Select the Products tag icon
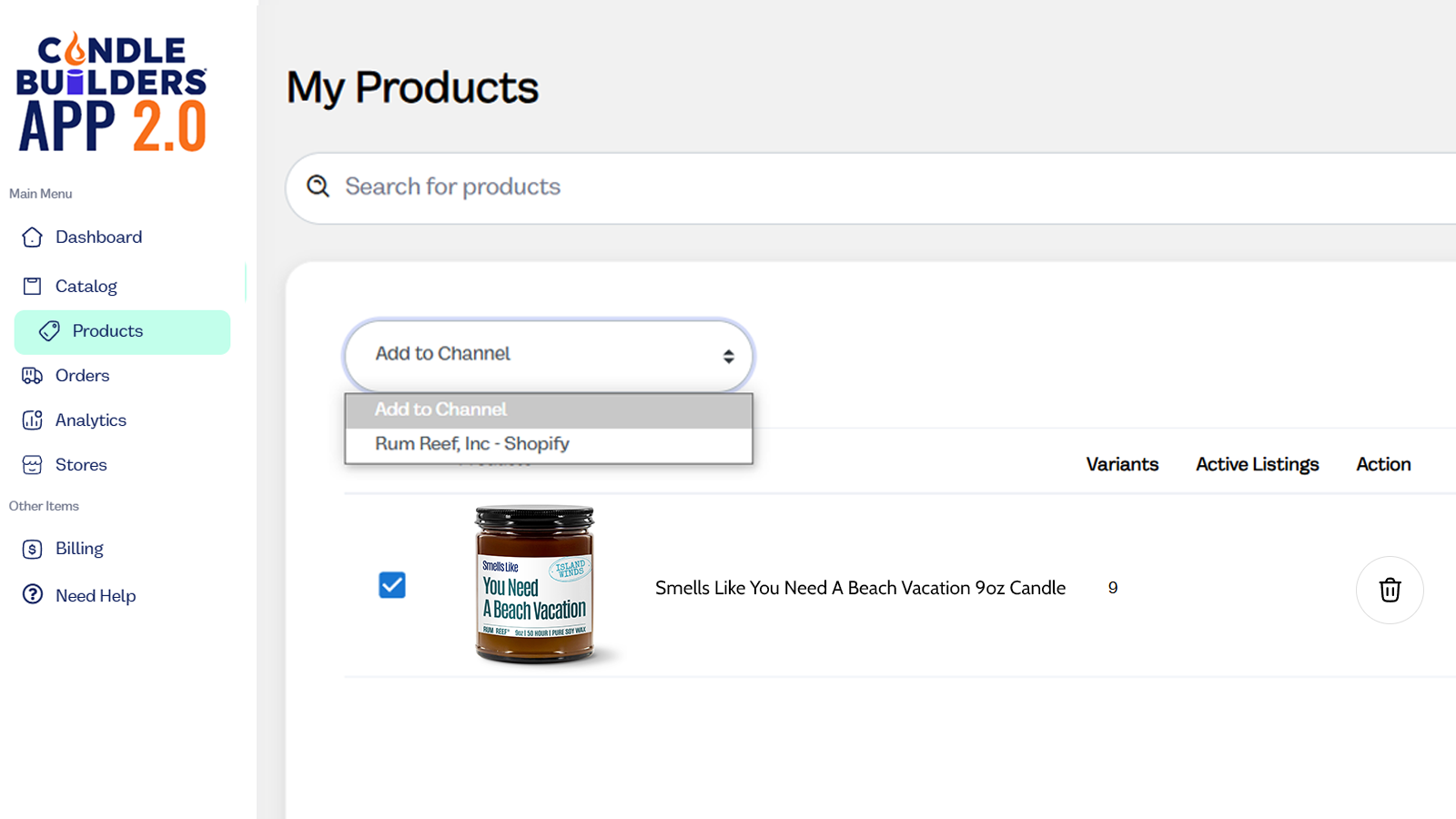This screenshot has height=819, width=1456. click(52, 331)
